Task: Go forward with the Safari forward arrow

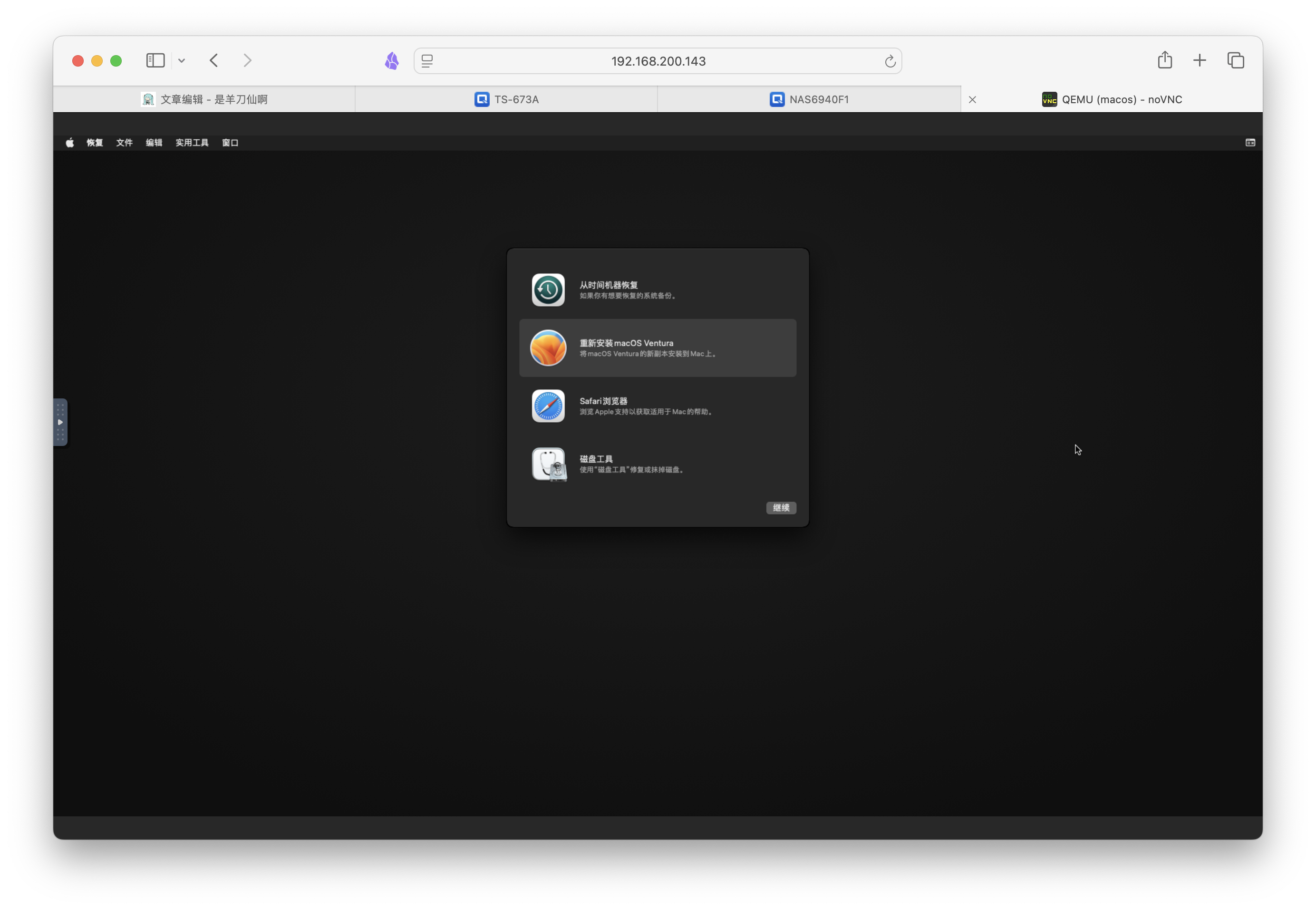Action: (x=247, y=60)
